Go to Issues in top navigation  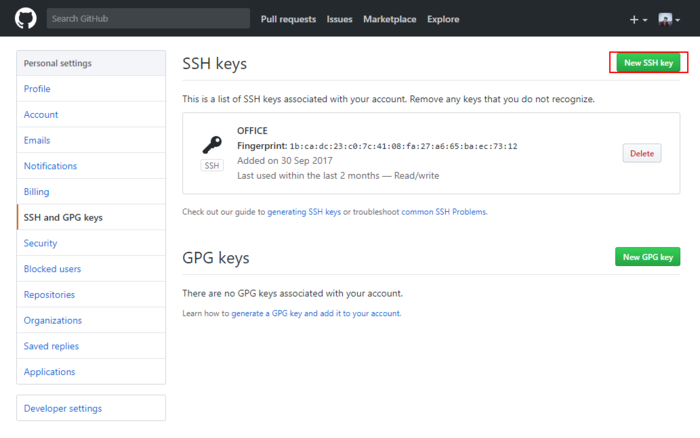[339, 19]
